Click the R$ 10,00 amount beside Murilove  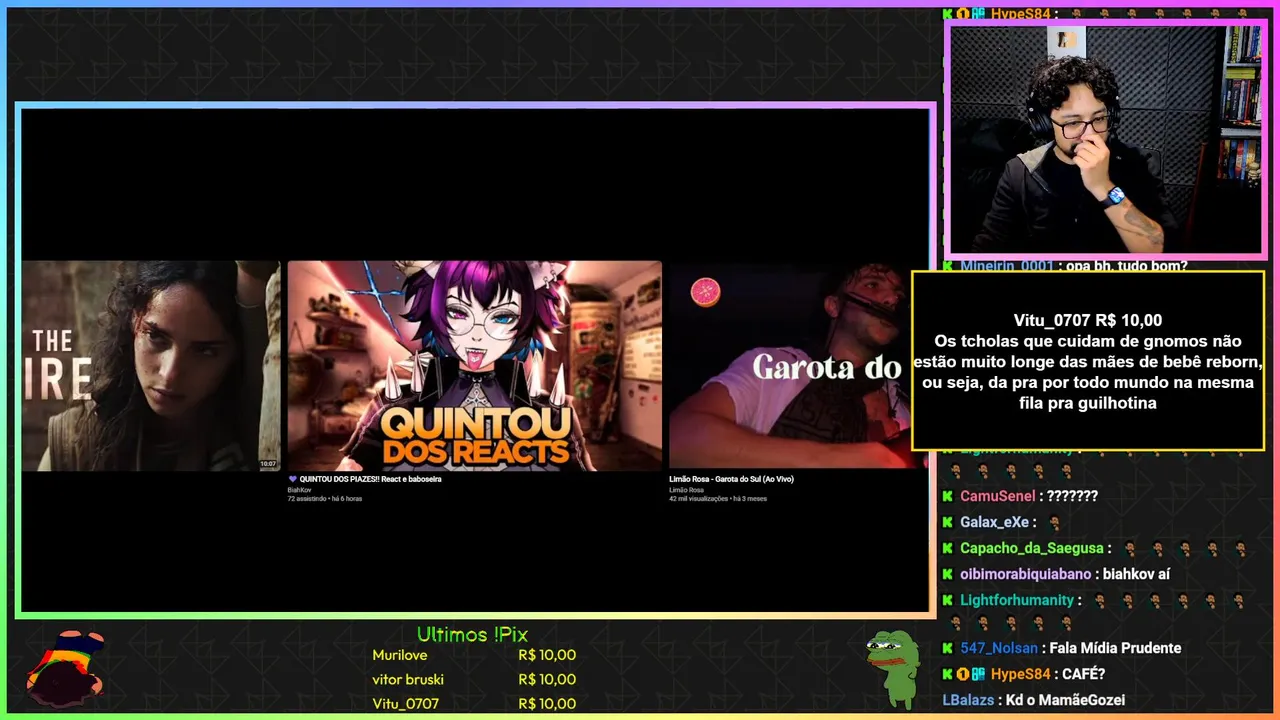547,655
